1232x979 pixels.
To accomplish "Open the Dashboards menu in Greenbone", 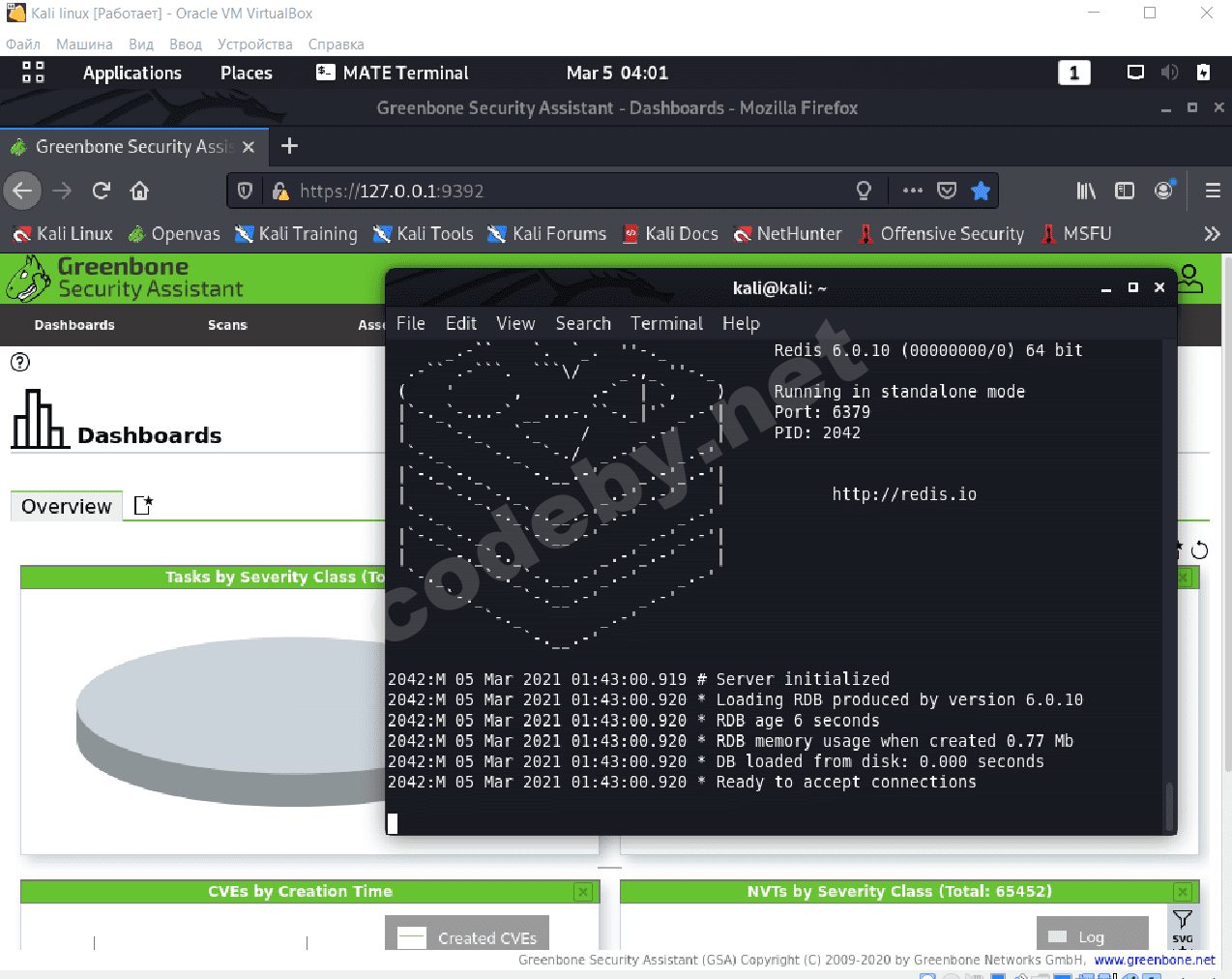I will click(74, 325).
